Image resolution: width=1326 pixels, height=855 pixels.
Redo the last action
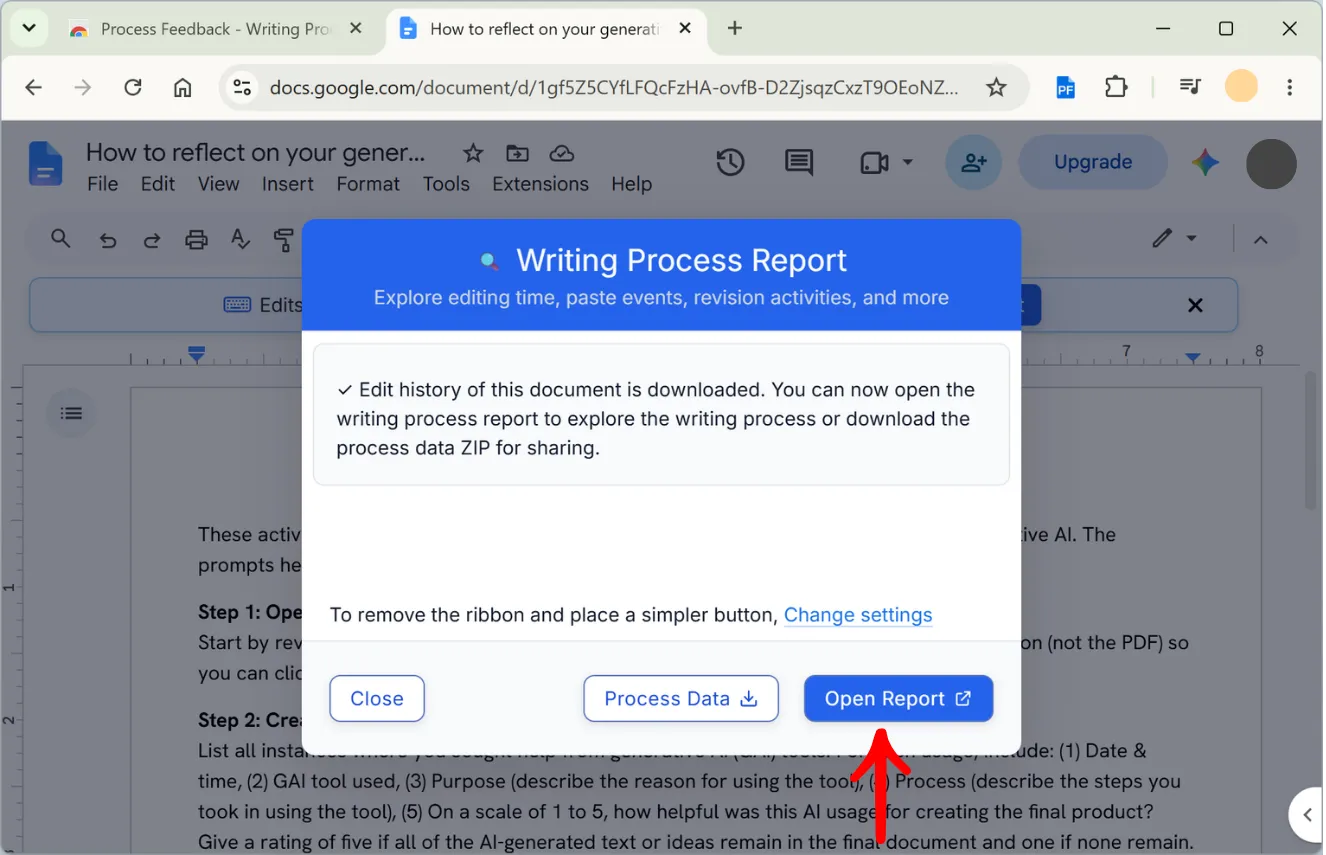(152, 240)
